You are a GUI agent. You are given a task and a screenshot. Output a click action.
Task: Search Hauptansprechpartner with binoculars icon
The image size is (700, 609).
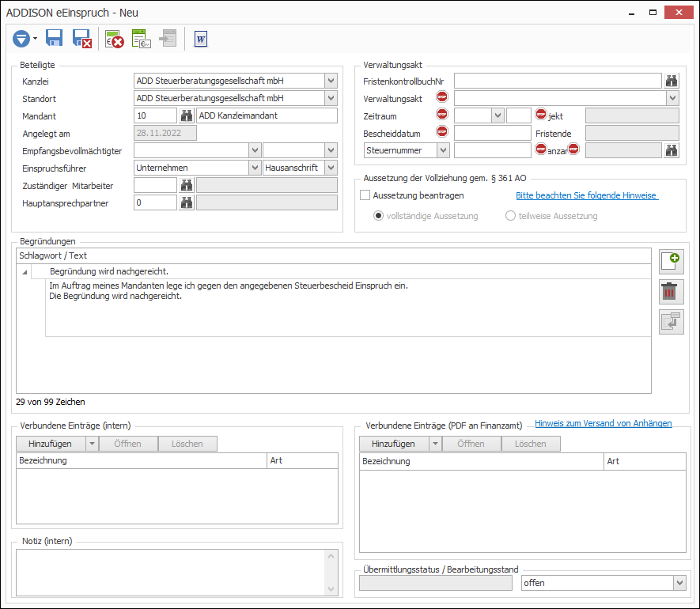click(186, 203)
